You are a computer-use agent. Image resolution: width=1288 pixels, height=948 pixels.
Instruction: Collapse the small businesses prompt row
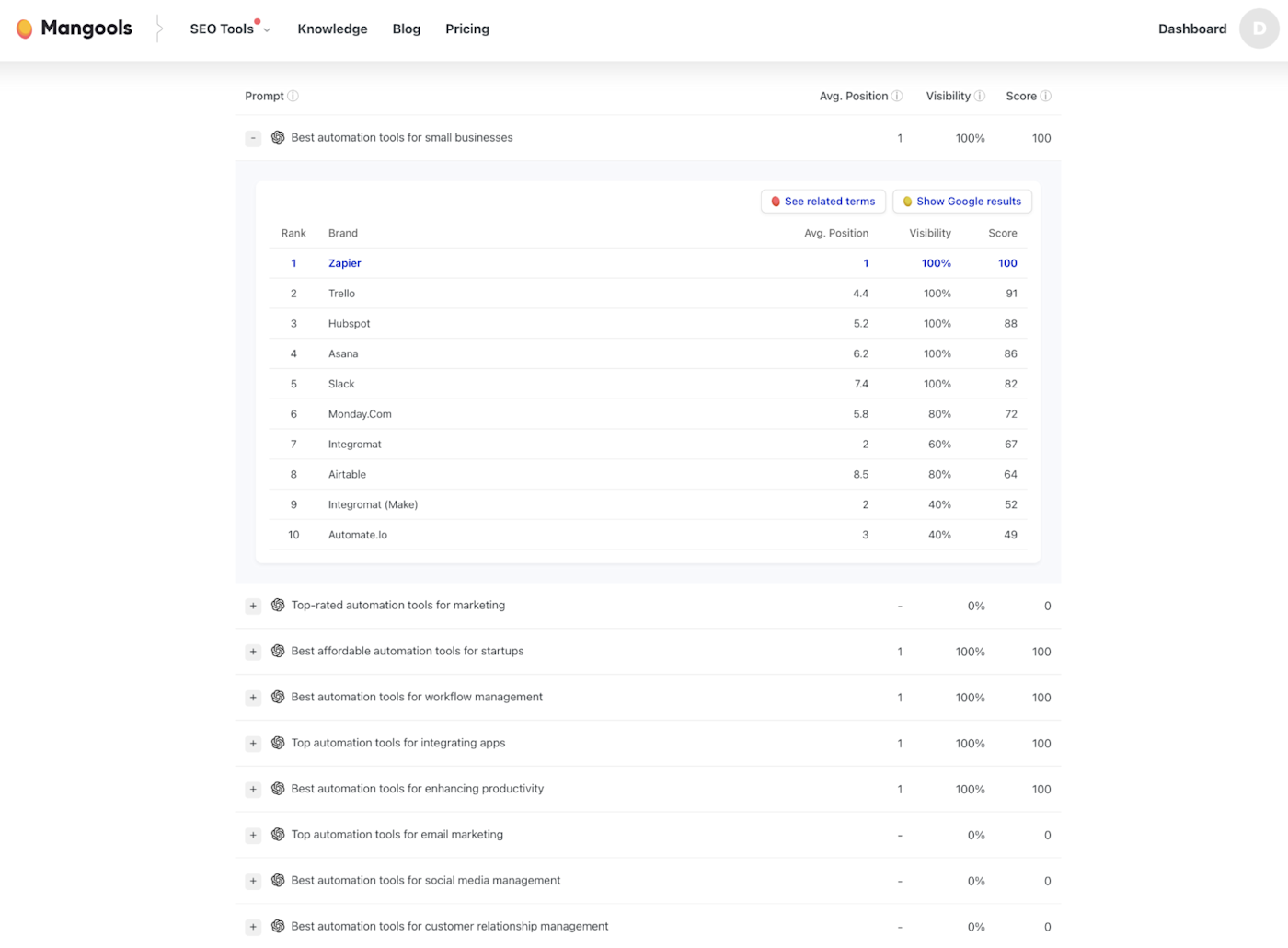pos(253,138)
